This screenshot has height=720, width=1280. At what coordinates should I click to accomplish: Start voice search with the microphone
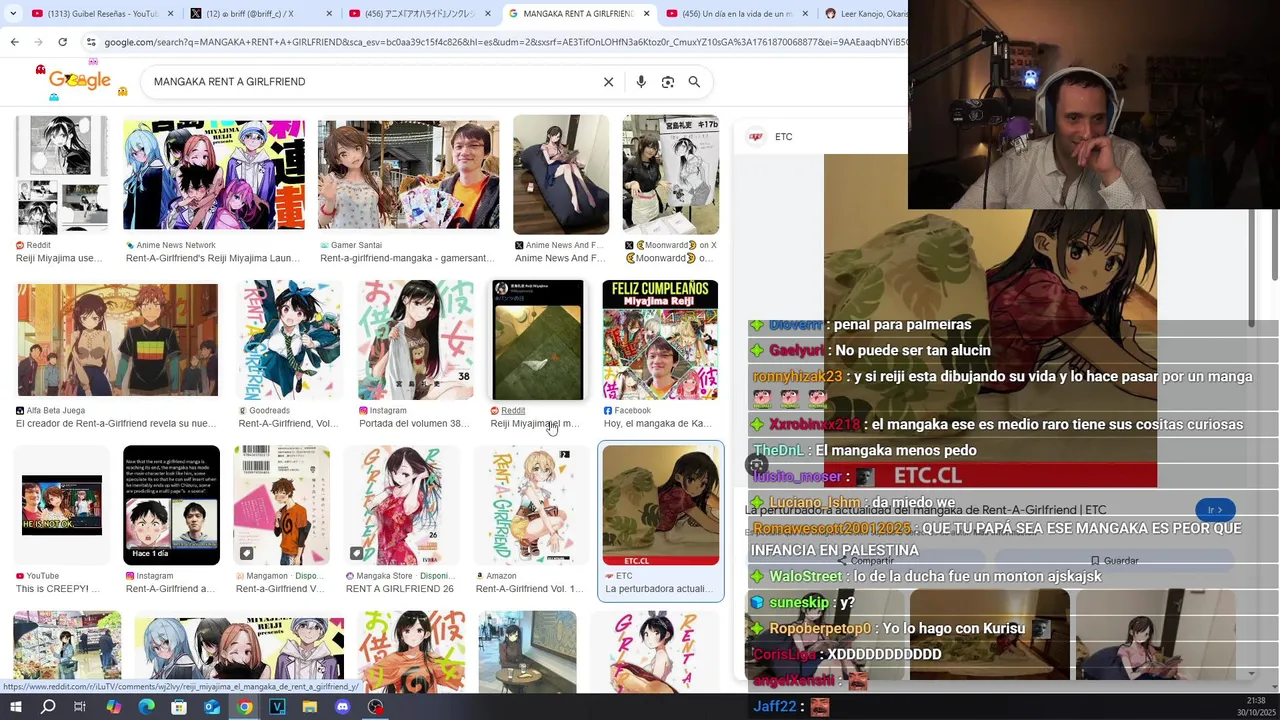click(x=641, y=82)
